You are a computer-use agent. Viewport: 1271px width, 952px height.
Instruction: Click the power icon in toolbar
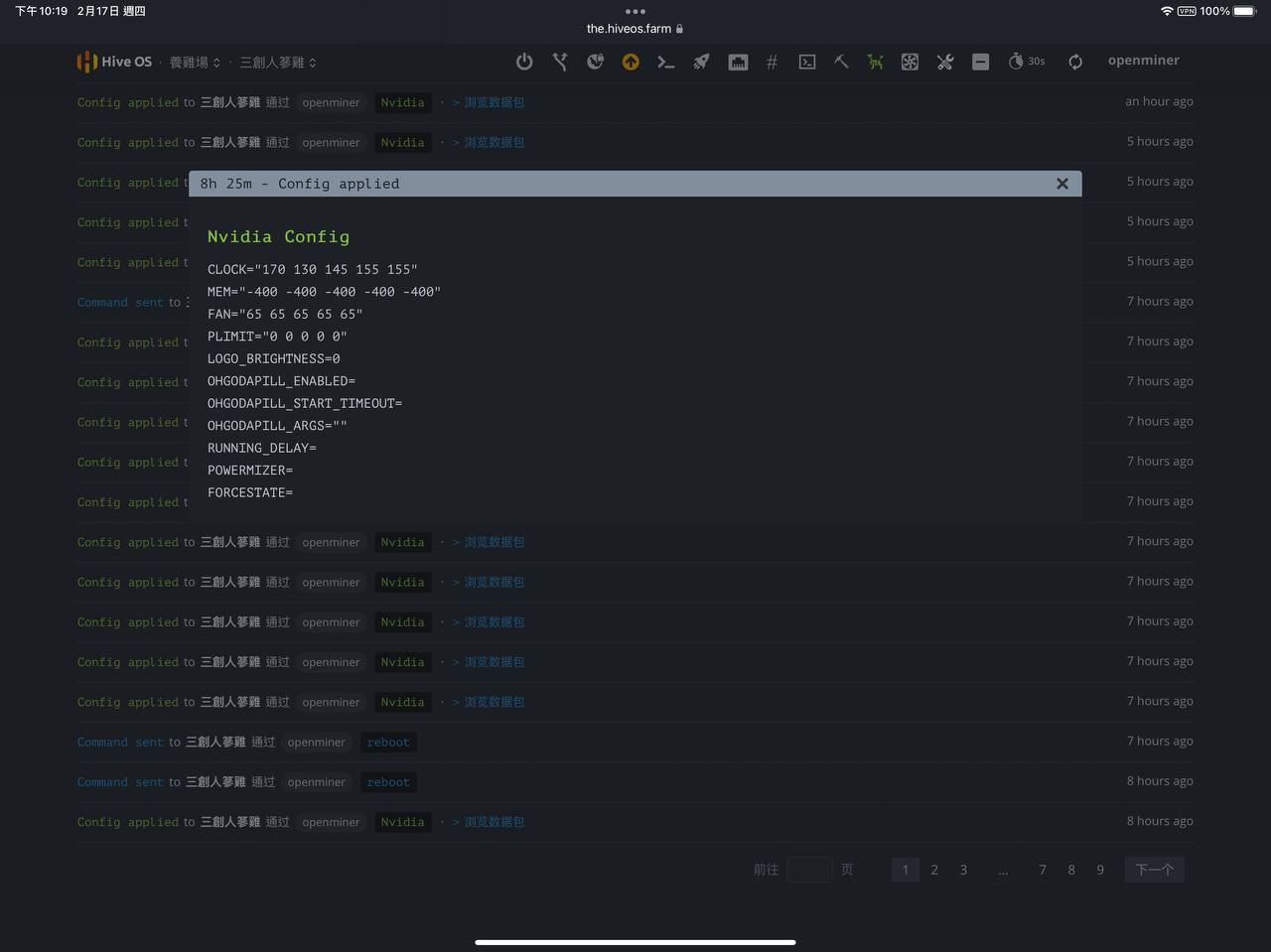524,62
